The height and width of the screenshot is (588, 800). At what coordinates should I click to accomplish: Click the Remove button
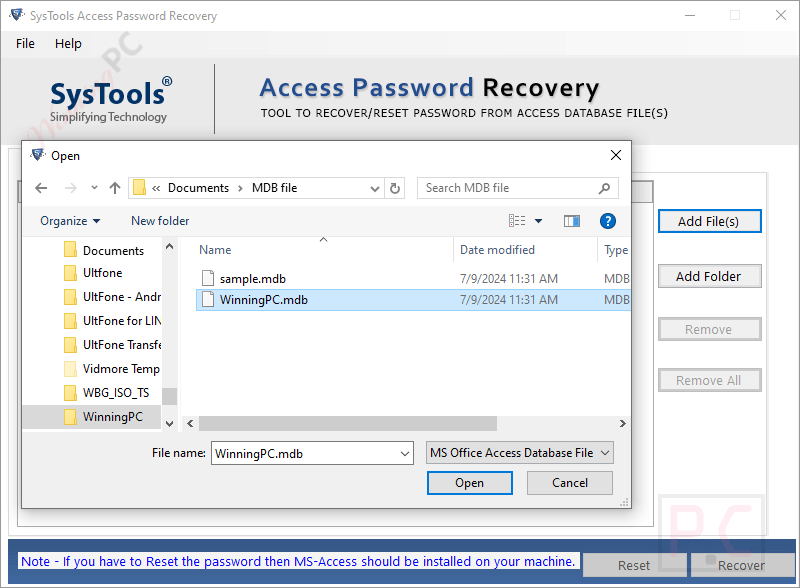709,329
